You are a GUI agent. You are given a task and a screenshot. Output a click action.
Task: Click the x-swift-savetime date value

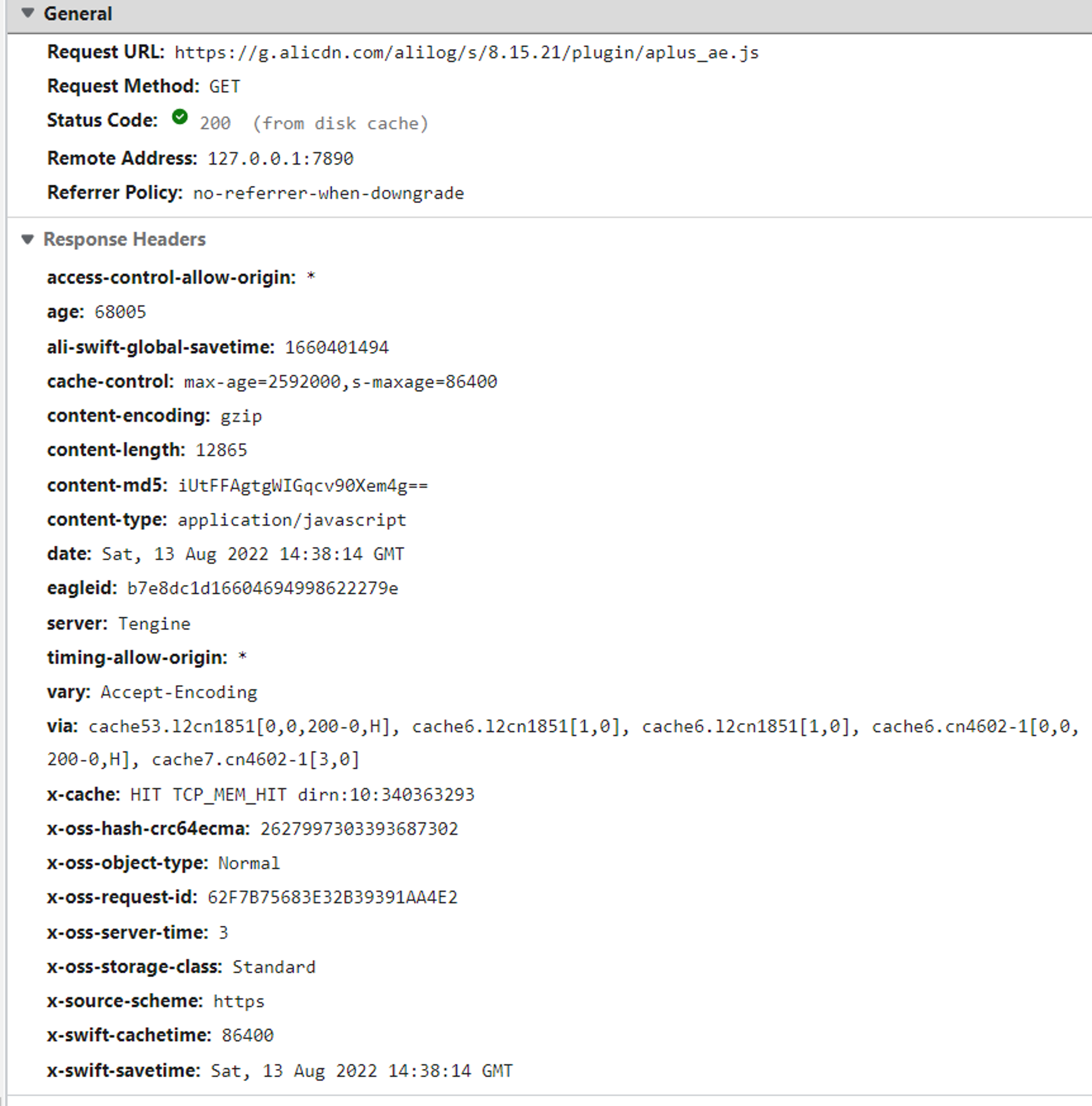point(362,1071)
